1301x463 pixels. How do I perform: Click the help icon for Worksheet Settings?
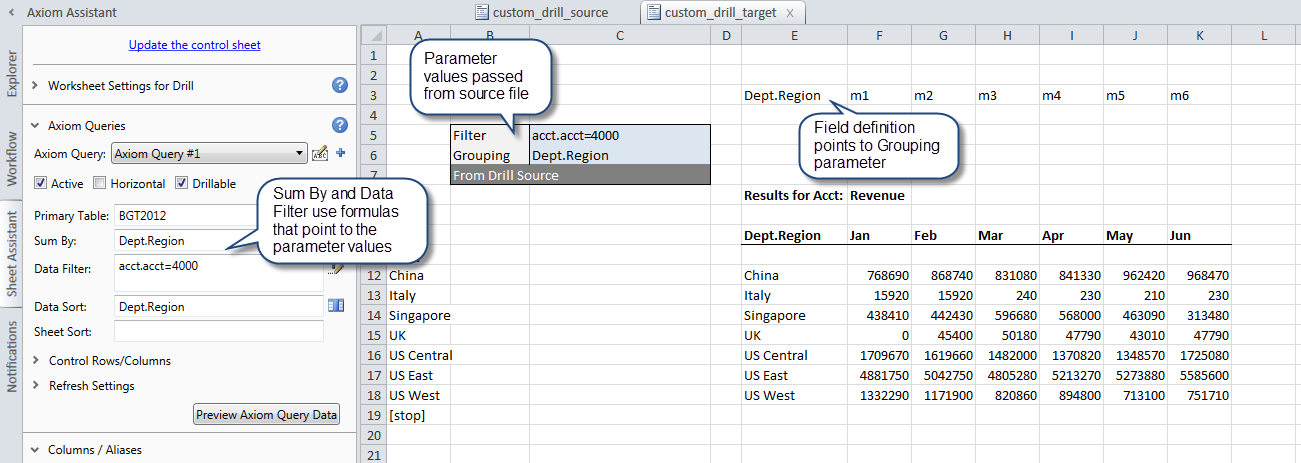tap(340, 86)
